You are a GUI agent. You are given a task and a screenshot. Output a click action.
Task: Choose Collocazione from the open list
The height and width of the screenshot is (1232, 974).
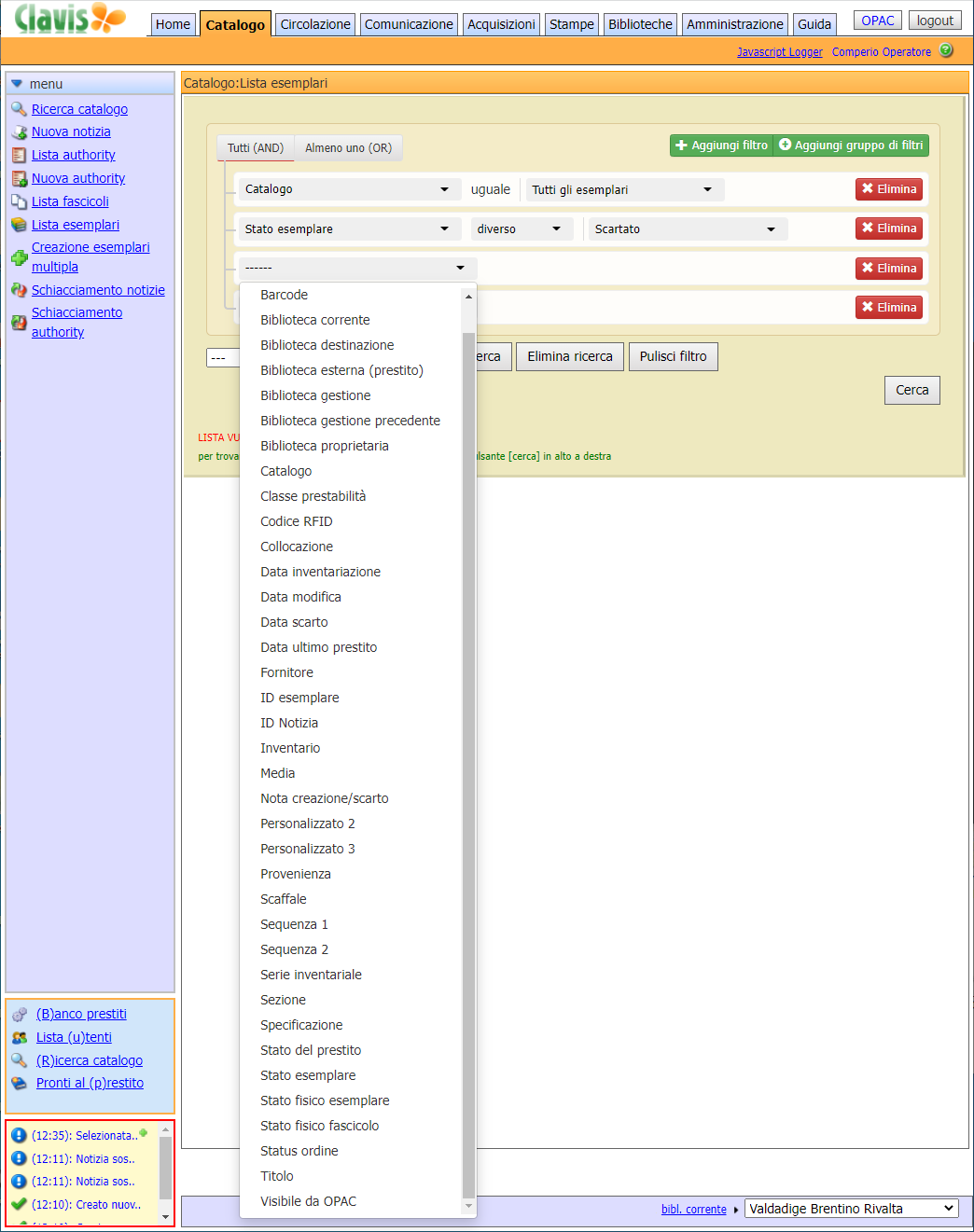coord(297,547)
